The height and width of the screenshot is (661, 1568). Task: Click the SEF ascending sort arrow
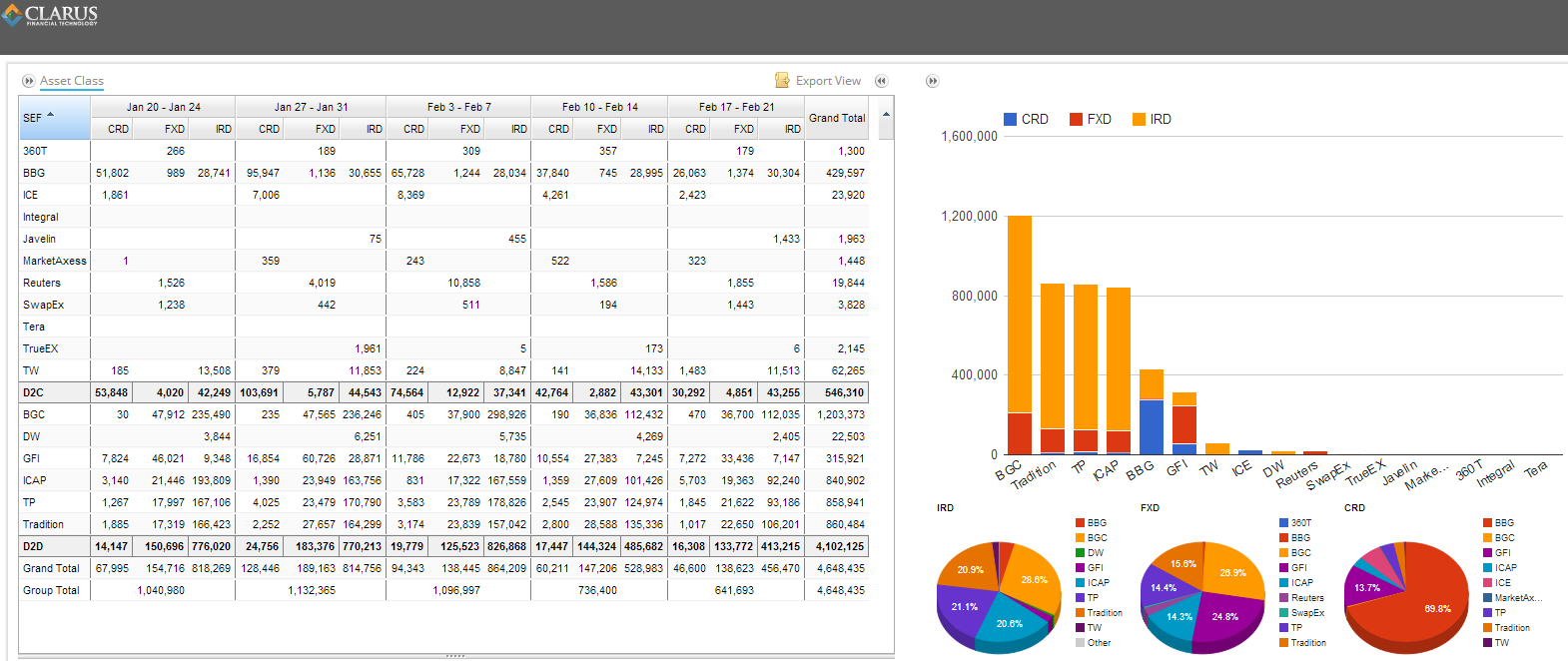click(51, 115)
